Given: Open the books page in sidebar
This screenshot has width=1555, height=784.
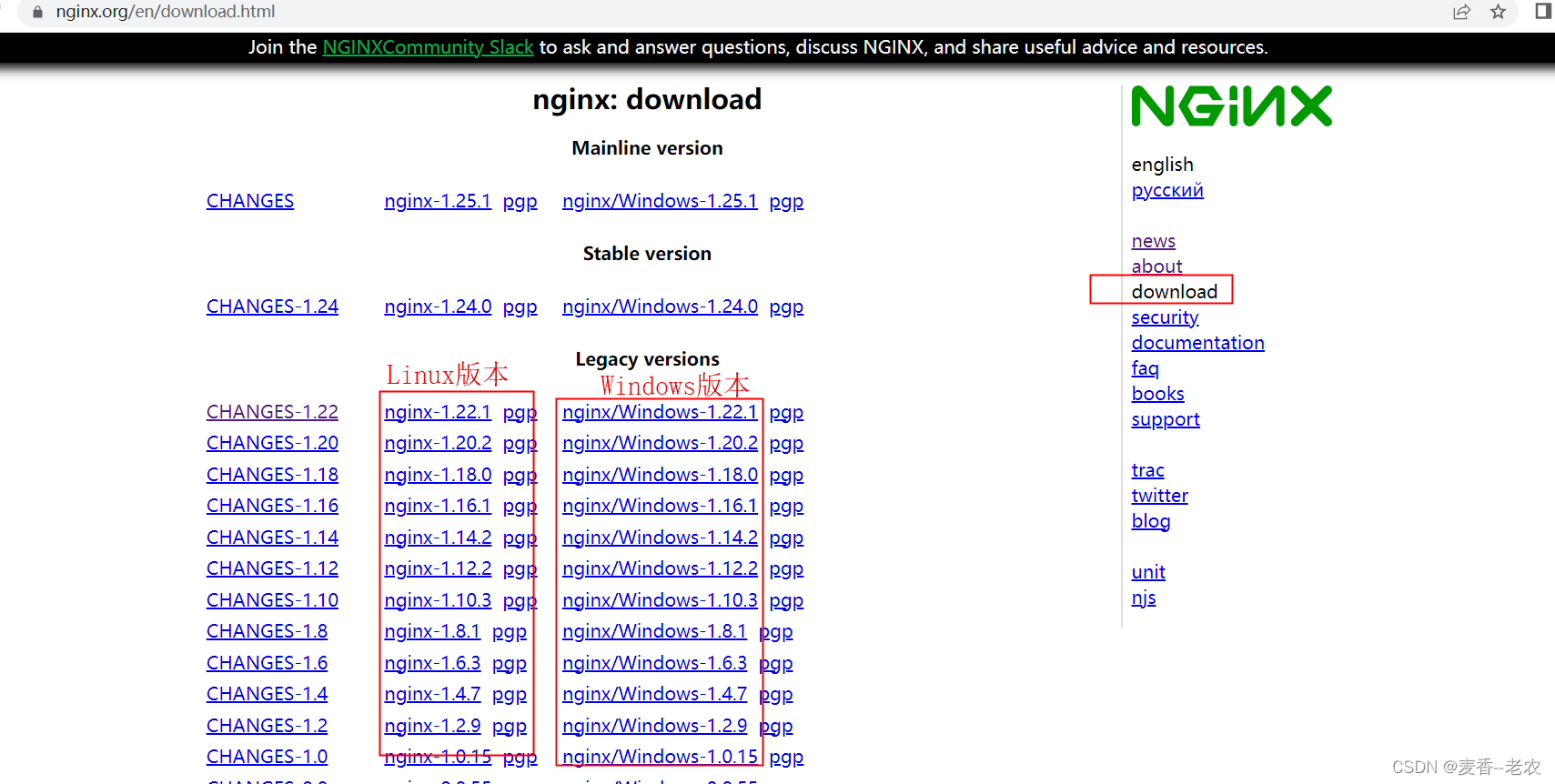Looking at the screenshot, I should pos(1157,394).
